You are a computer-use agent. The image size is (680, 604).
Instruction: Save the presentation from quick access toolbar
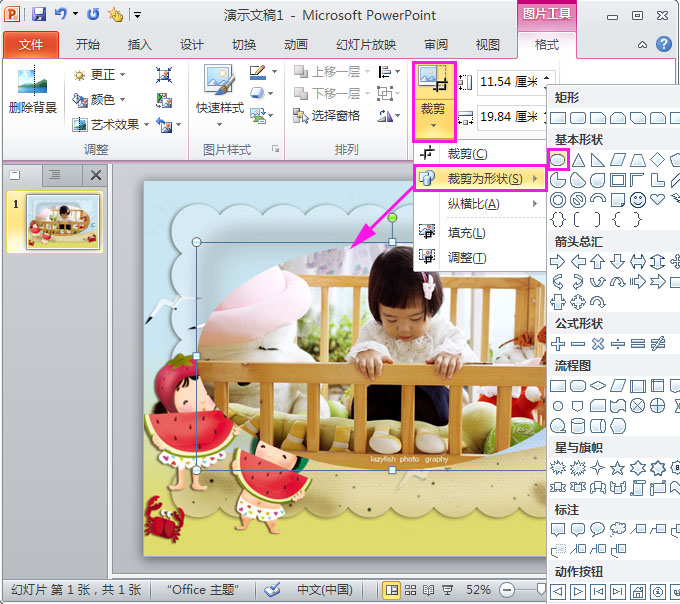pyautogui.click(x=39, y=14)
